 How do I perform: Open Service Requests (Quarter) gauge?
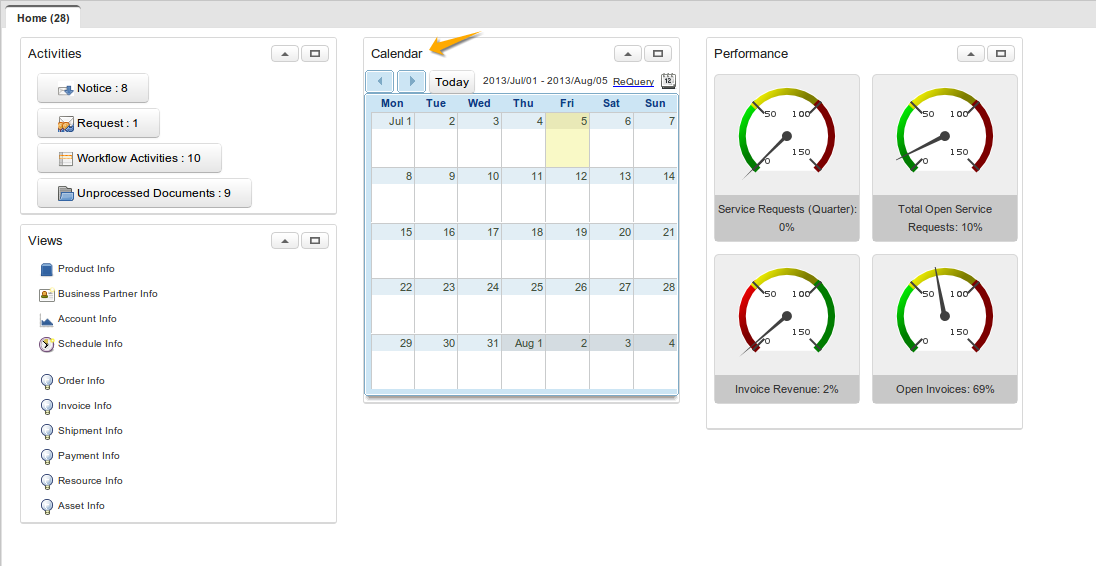[x=787, y=134]
